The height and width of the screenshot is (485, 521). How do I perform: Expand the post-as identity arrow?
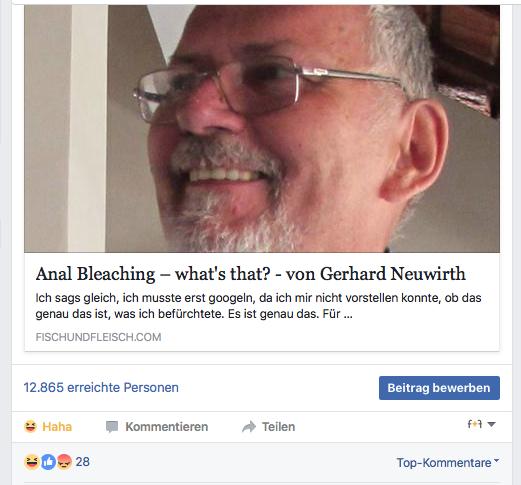pyautogui.click(x=491, y=424)
